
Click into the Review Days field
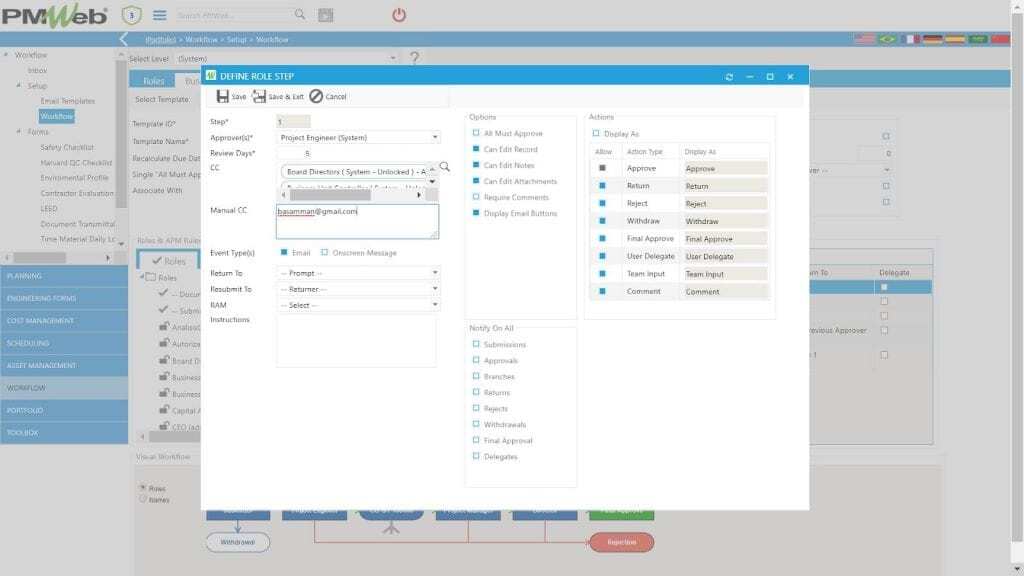[293, 153]
